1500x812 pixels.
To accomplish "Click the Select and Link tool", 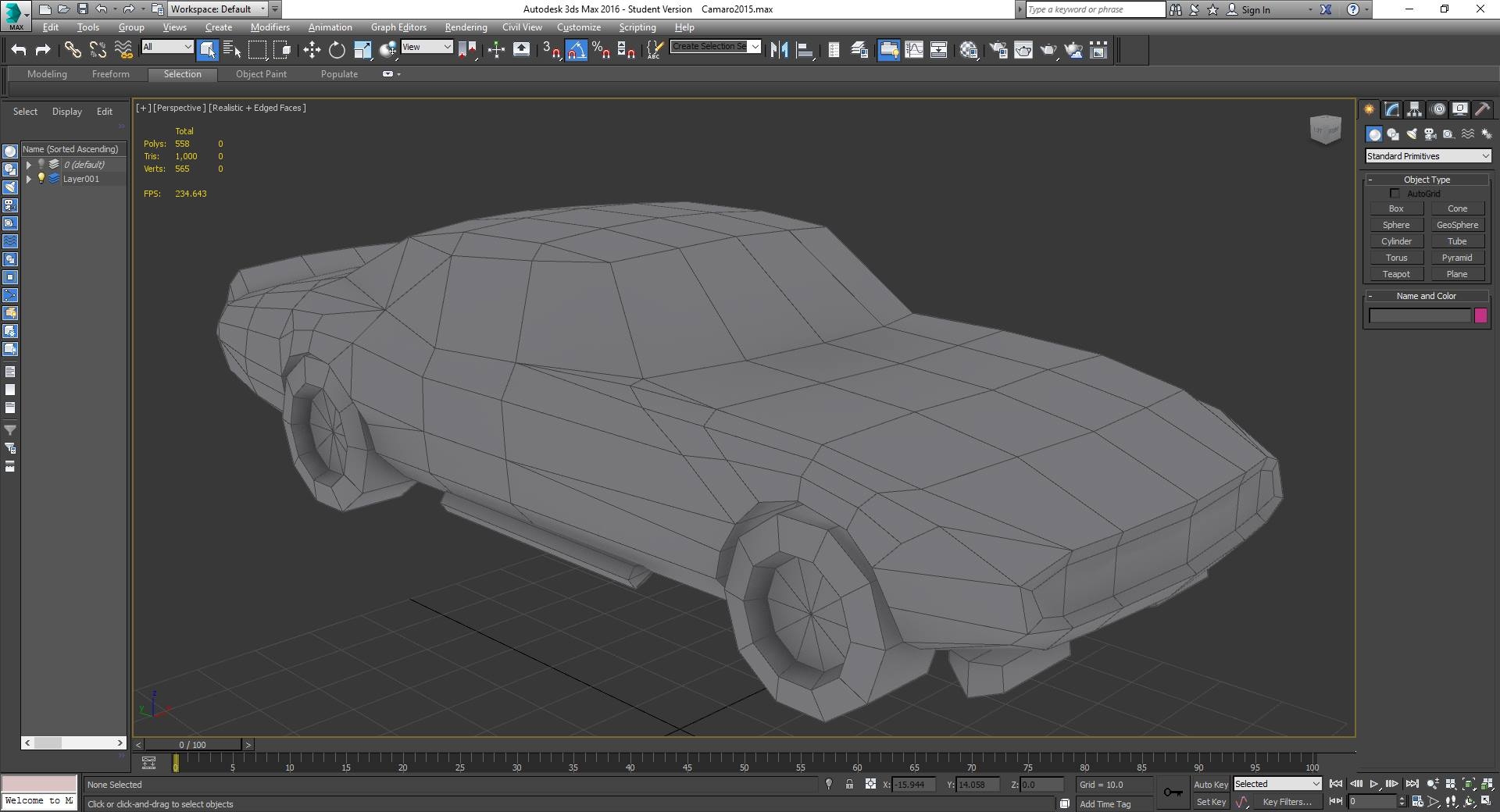I will (73, 50).
